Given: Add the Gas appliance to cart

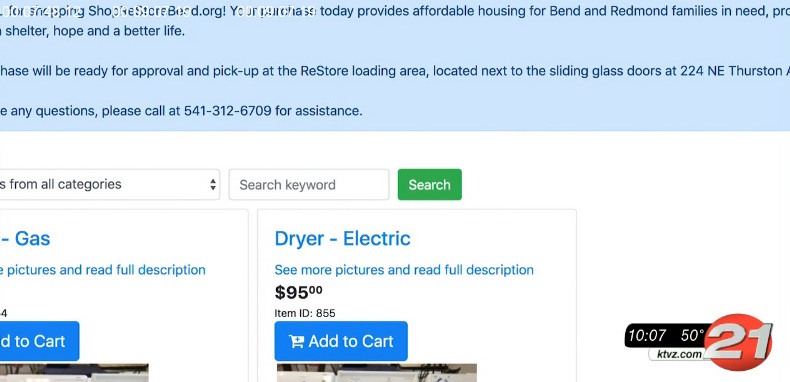Looking at the screenshot, I should [x=39, y=341].
